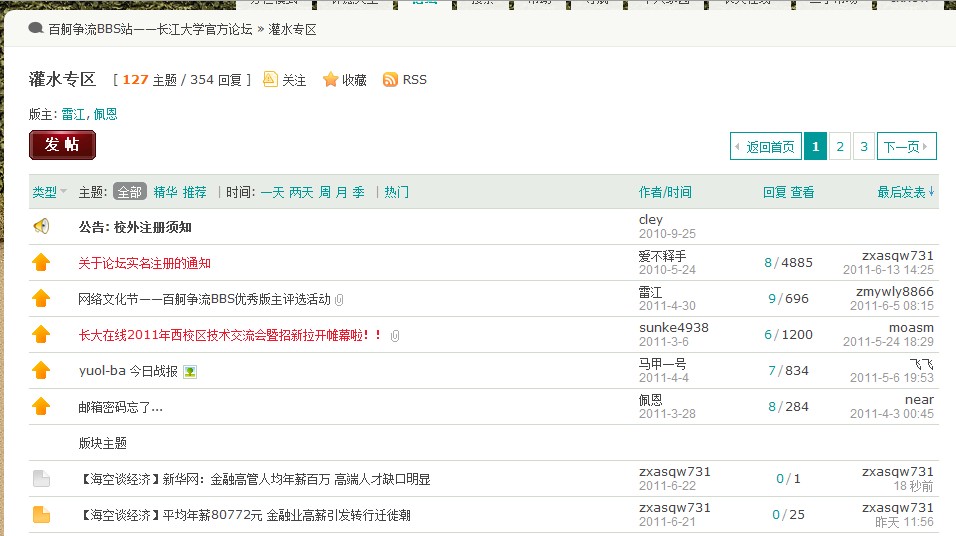956x536 pixels.
Task: Open thread 关于论坛实名注册的通知
Action: tap(144, 263)
